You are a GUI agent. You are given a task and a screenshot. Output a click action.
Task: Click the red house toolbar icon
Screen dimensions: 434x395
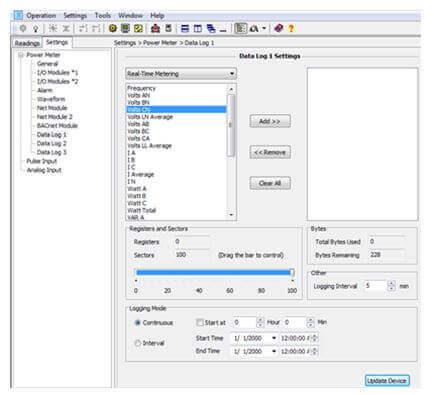(x=155, y=29)
